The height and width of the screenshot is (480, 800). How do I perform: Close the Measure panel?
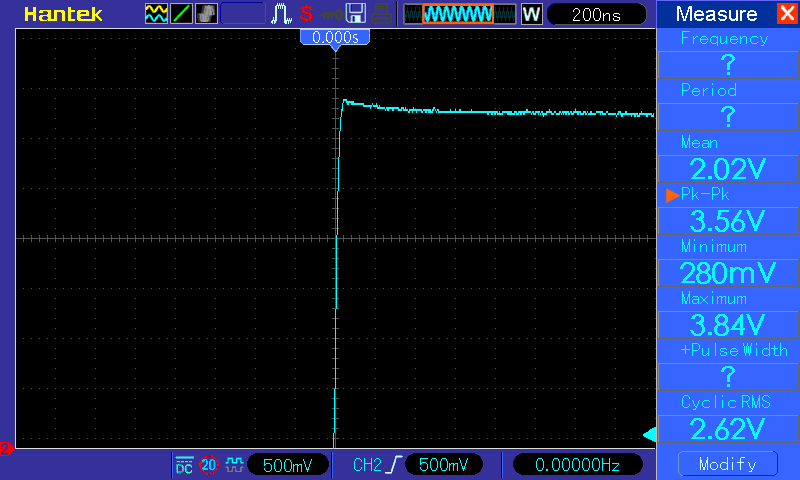point(787,13)
